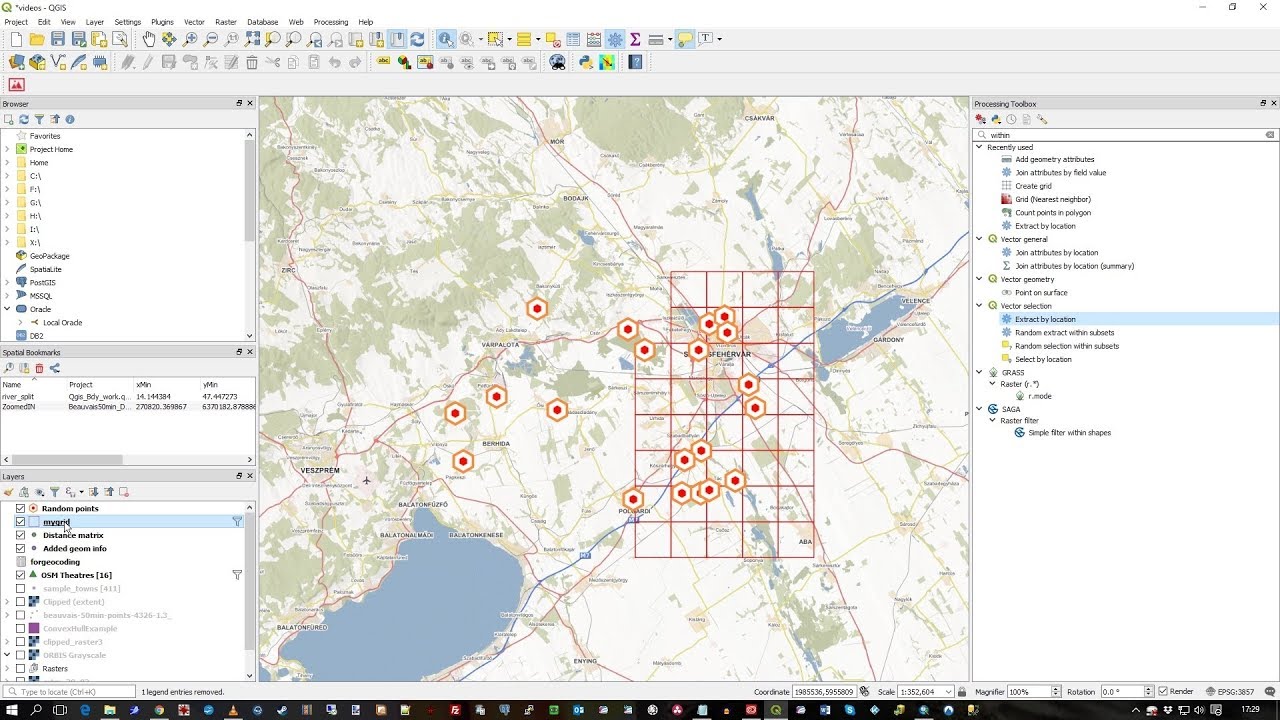Click the Browser panel refresh icon
Image resolution: width=1280 pixels, height=720 pixels.
click(24, 119)
